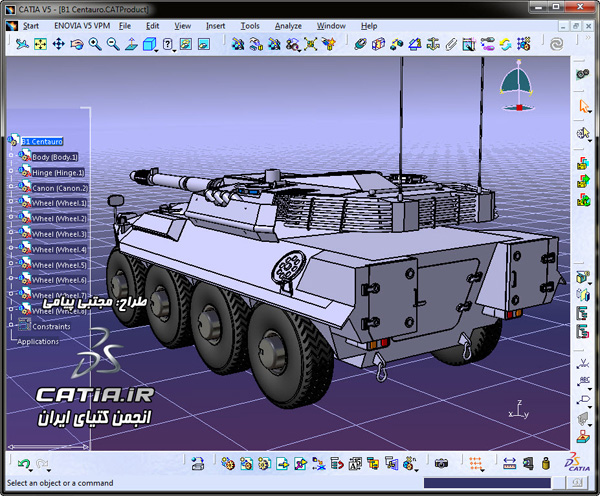Select the Applications tree entry
The image size is (600, 496).
[x=38, y=342]
